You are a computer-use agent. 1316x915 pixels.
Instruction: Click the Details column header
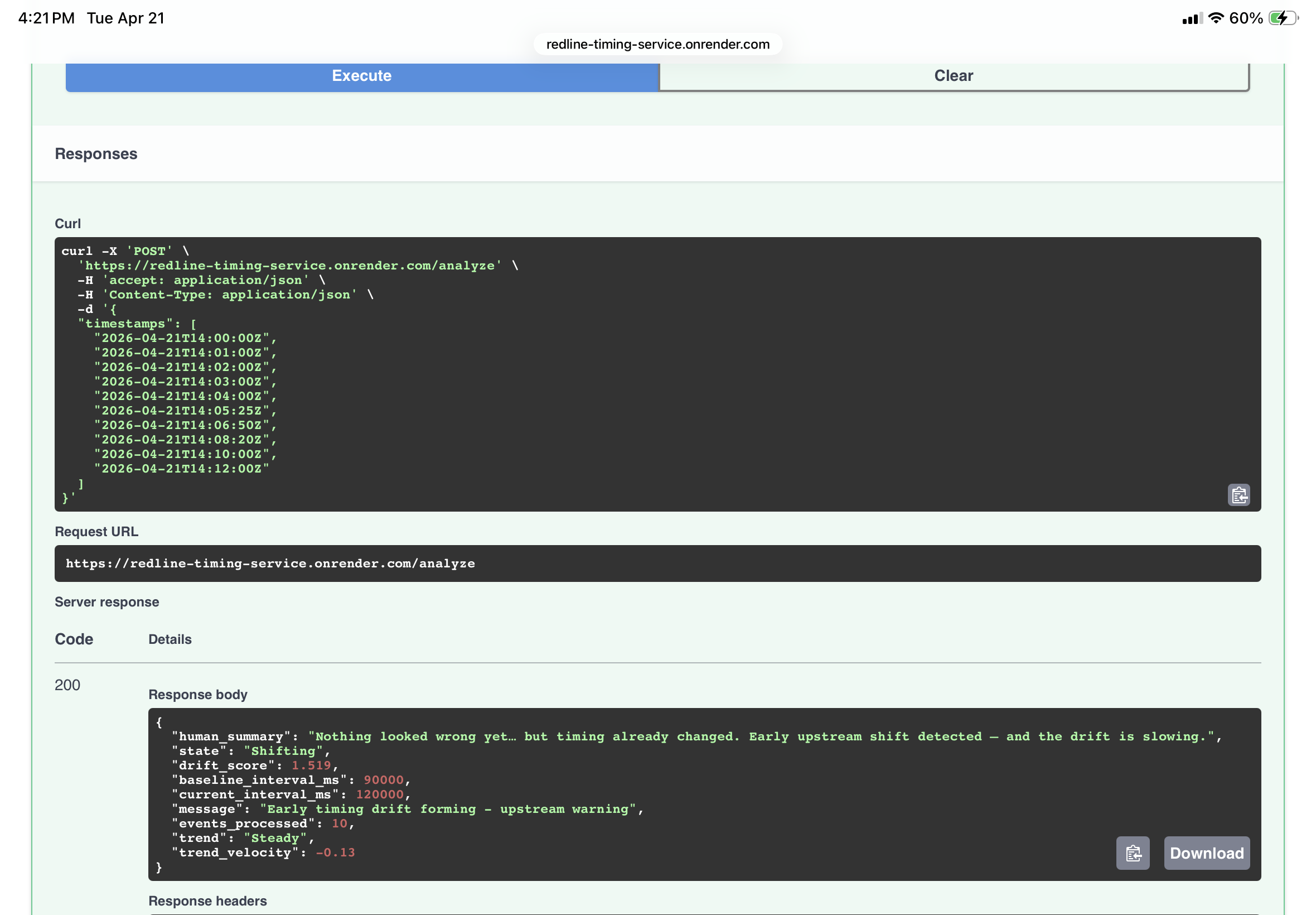170,639
